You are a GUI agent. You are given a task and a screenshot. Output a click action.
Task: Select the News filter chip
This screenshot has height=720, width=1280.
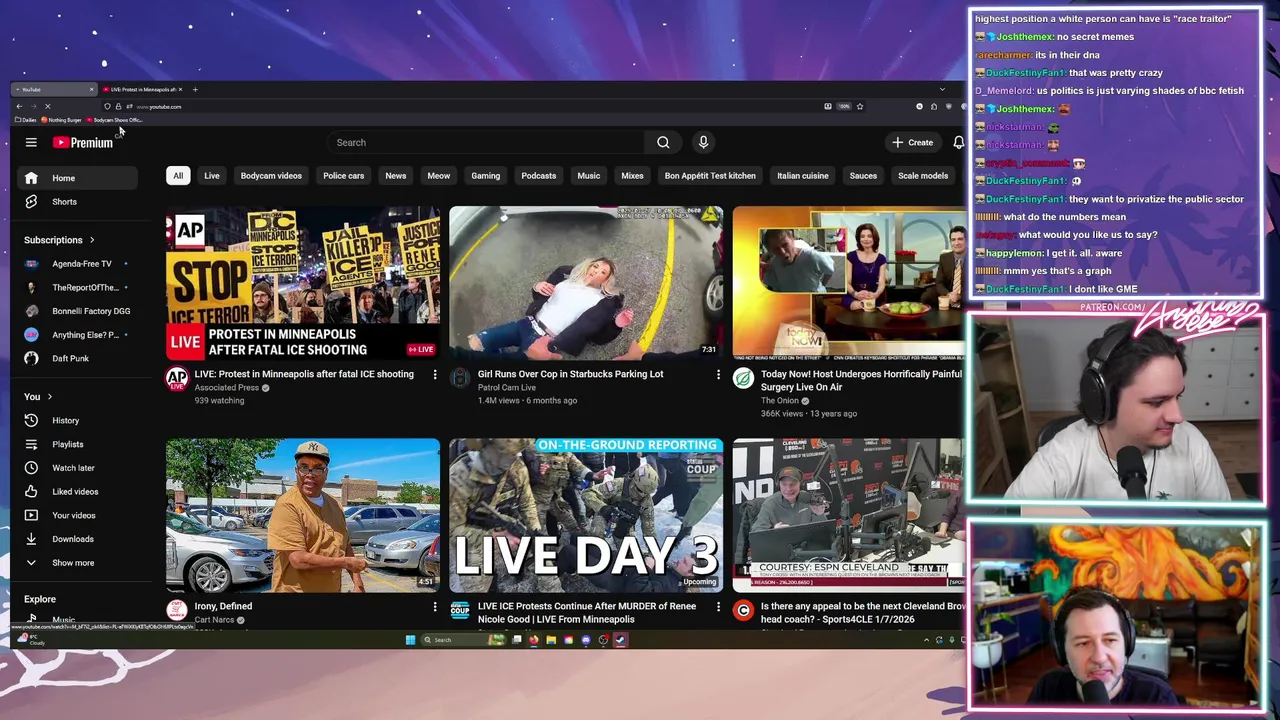tap(396, 176)
